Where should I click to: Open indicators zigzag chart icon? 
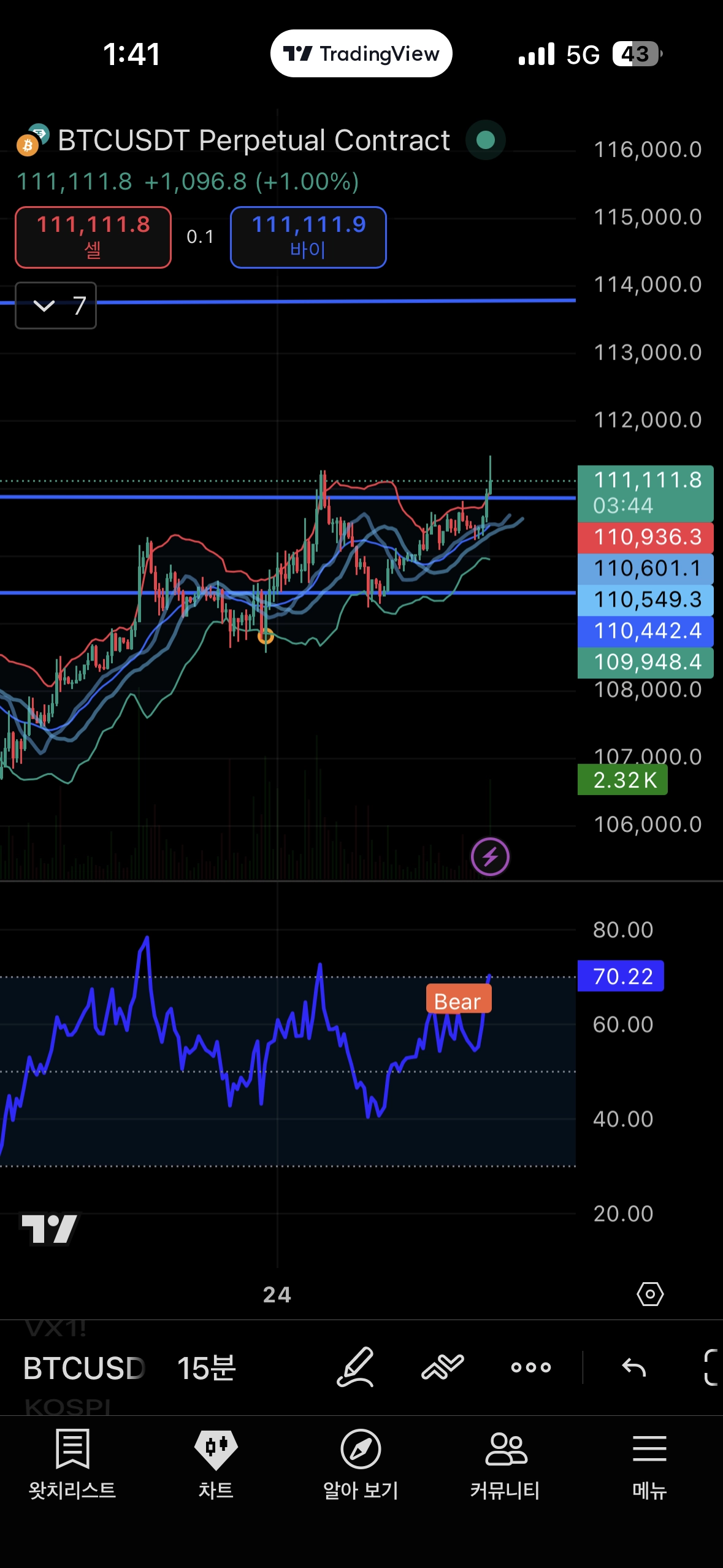(443, 1367)
